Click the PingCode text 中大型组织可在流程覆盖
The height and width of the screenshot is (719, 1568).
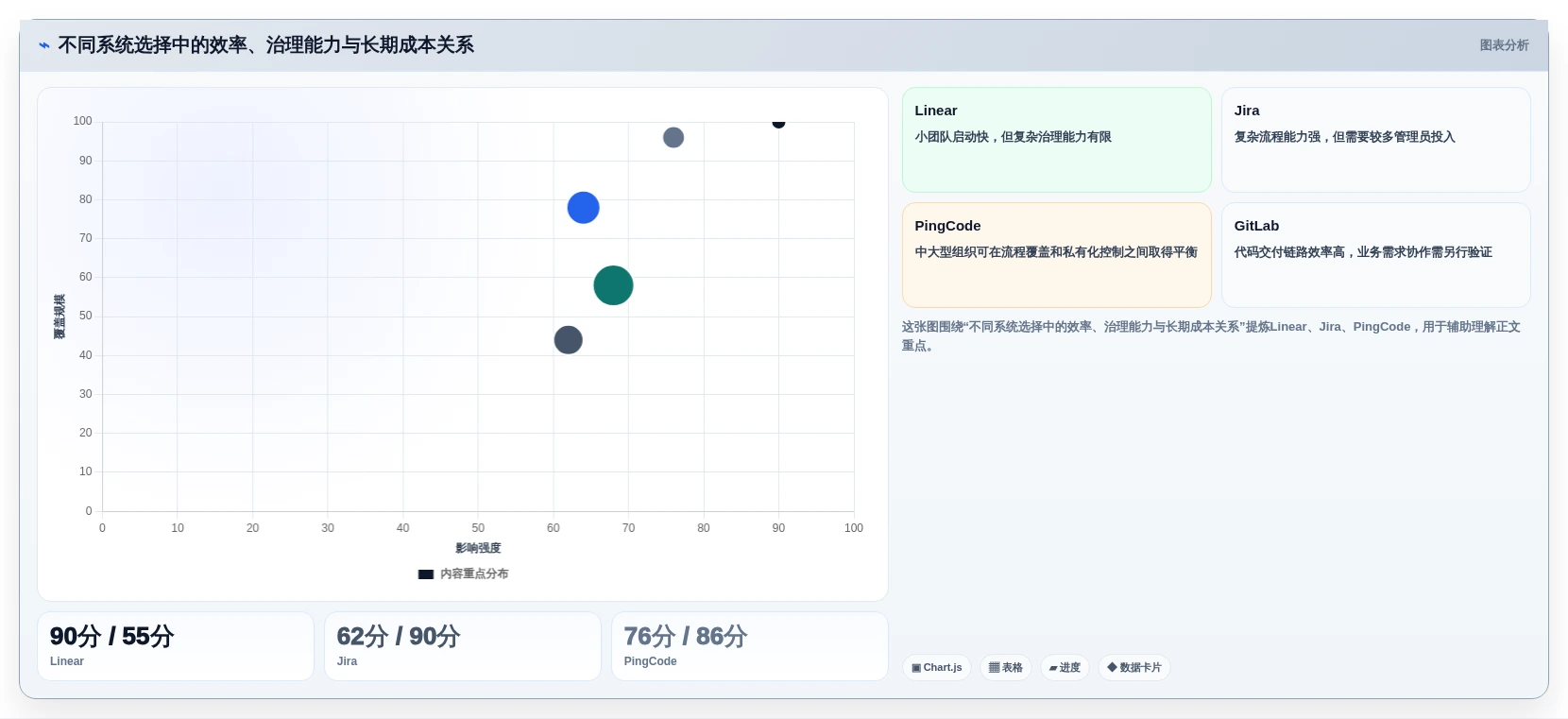point(1056,252)
